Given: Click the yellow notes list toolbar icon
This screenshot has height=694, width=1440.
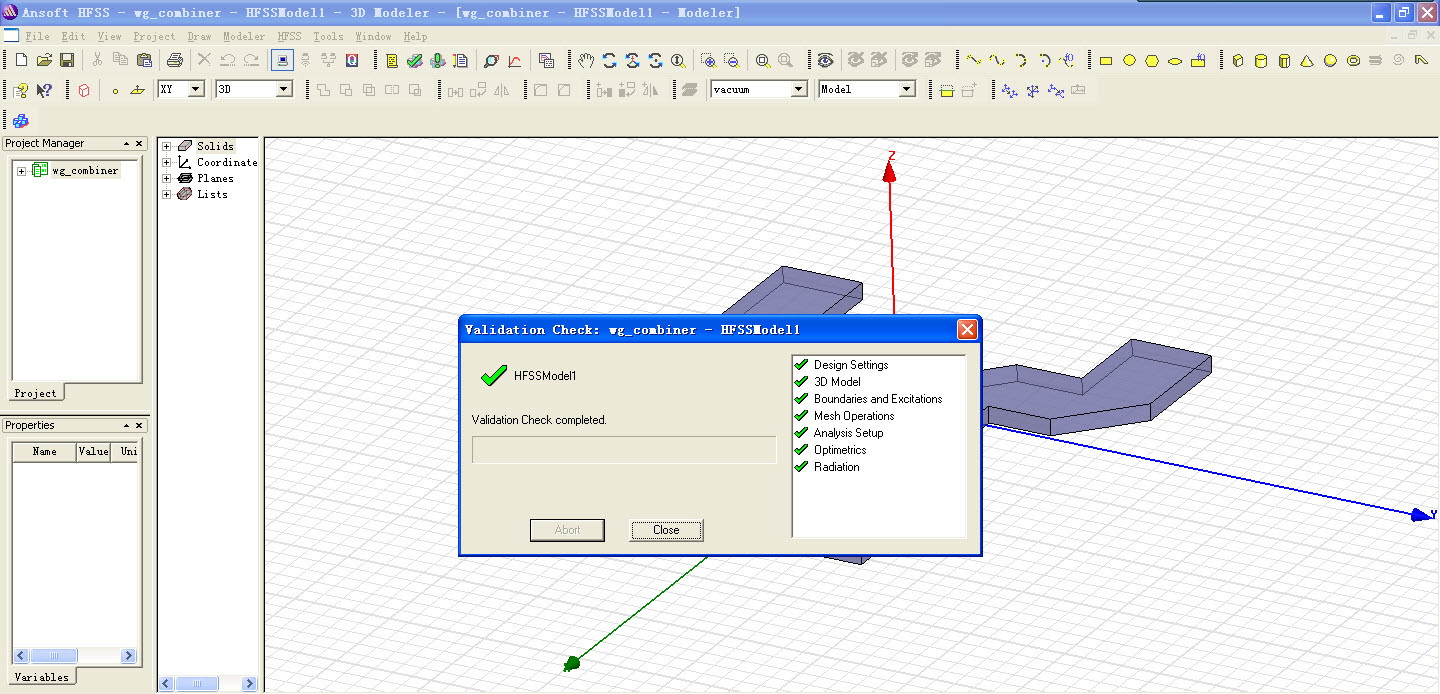Looking at the screenshot, I should [x=391, y=60].
